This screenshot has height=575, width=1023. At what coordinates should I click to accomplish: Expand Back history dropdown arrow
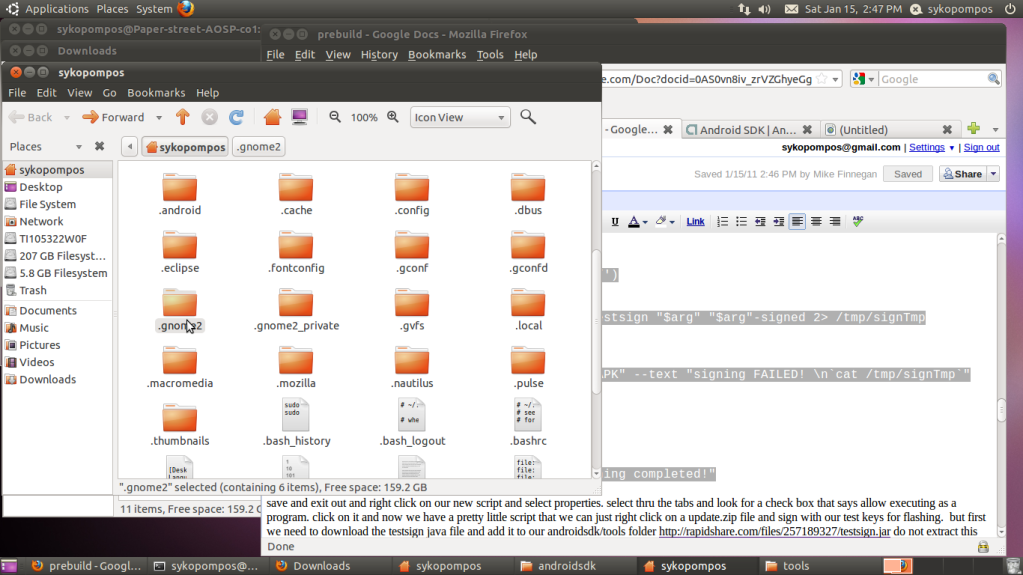67,117
